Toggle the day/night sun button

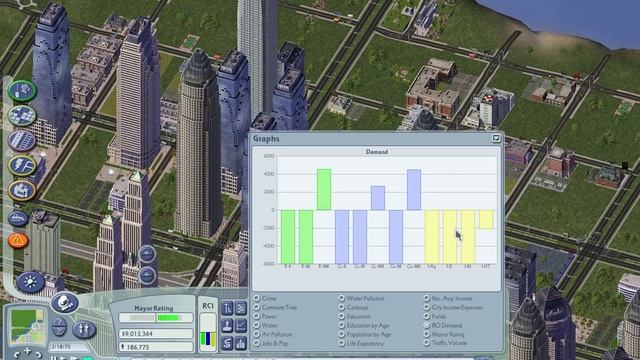(31, 282)
